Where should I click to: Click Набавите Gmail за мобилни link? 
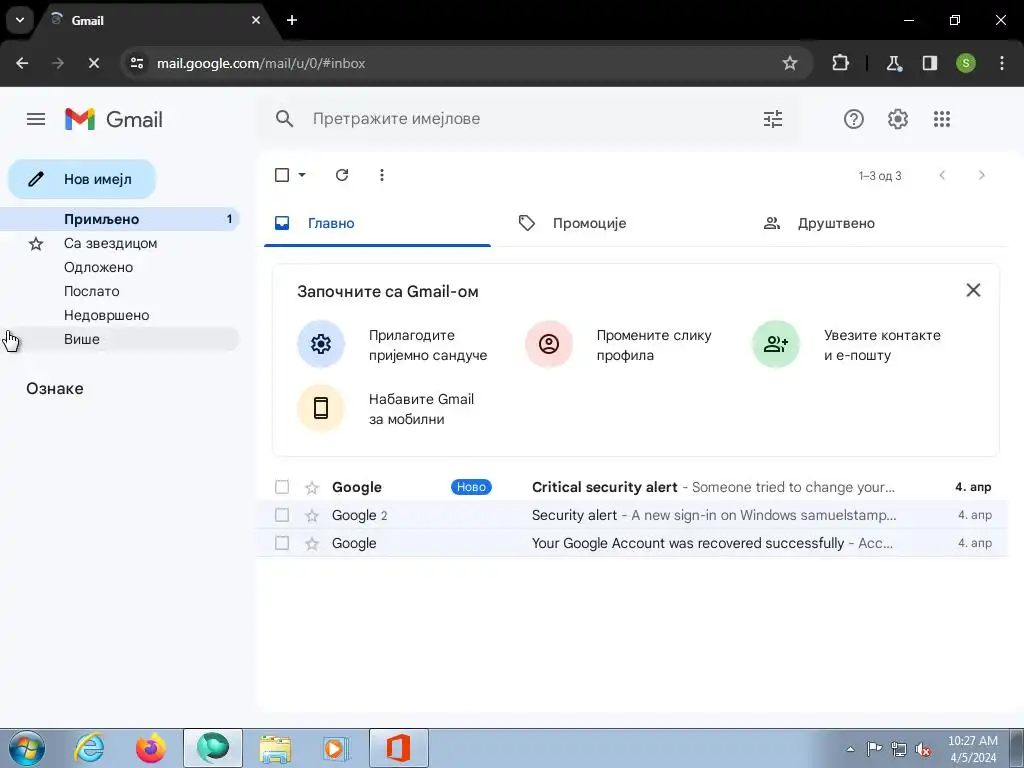click(421, 409)
